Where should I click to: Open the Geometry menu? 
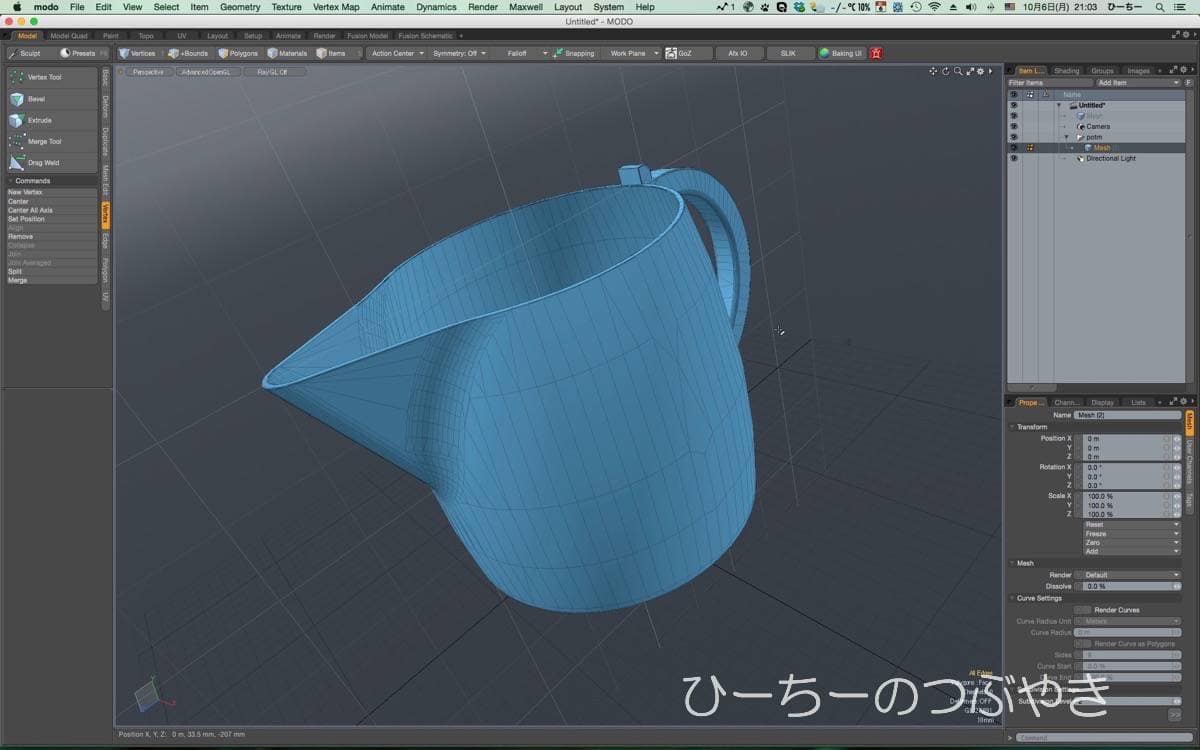(x=240, y=7)
